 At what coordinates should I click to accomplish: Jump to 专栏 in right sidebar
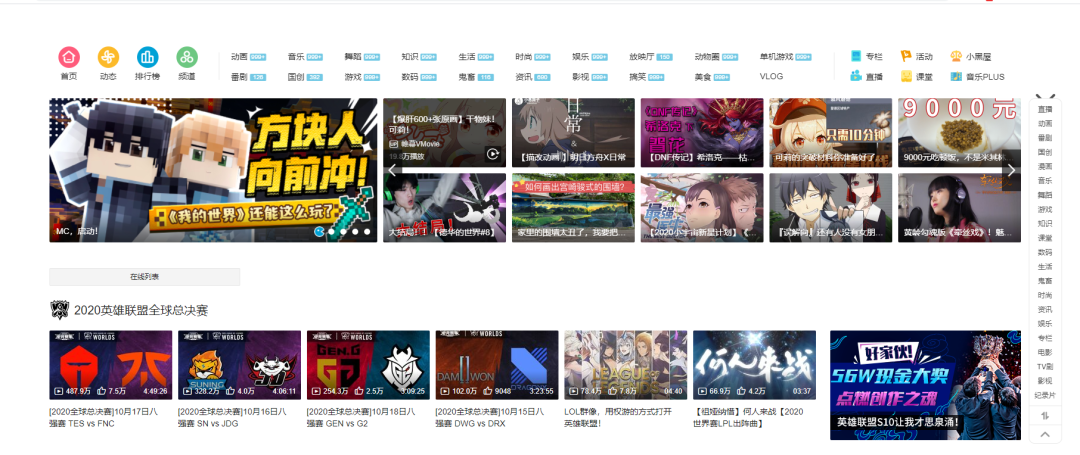click(1045, 338)
